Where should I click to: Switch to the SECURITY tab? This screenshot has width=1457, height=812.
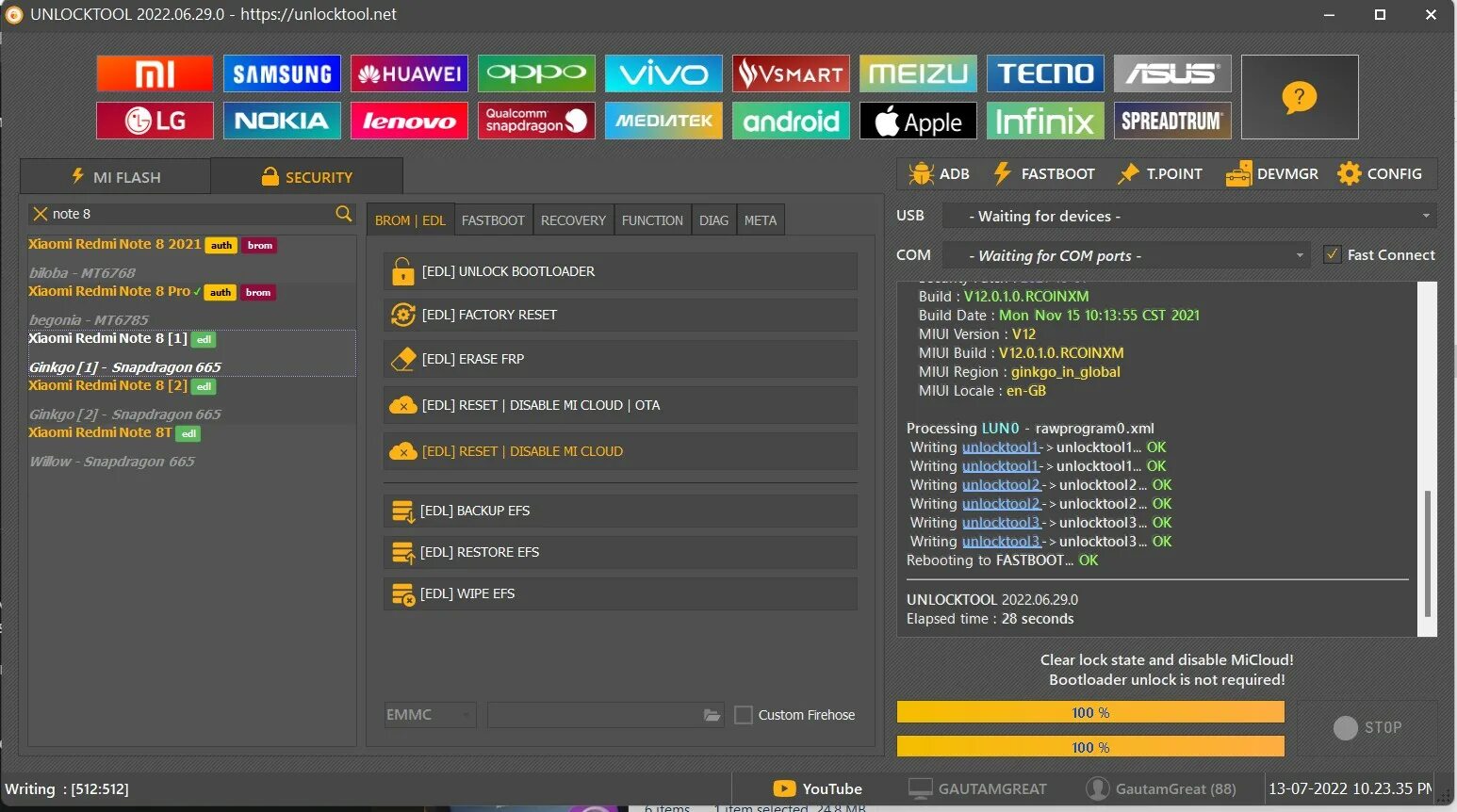click(x=307, y=177)
